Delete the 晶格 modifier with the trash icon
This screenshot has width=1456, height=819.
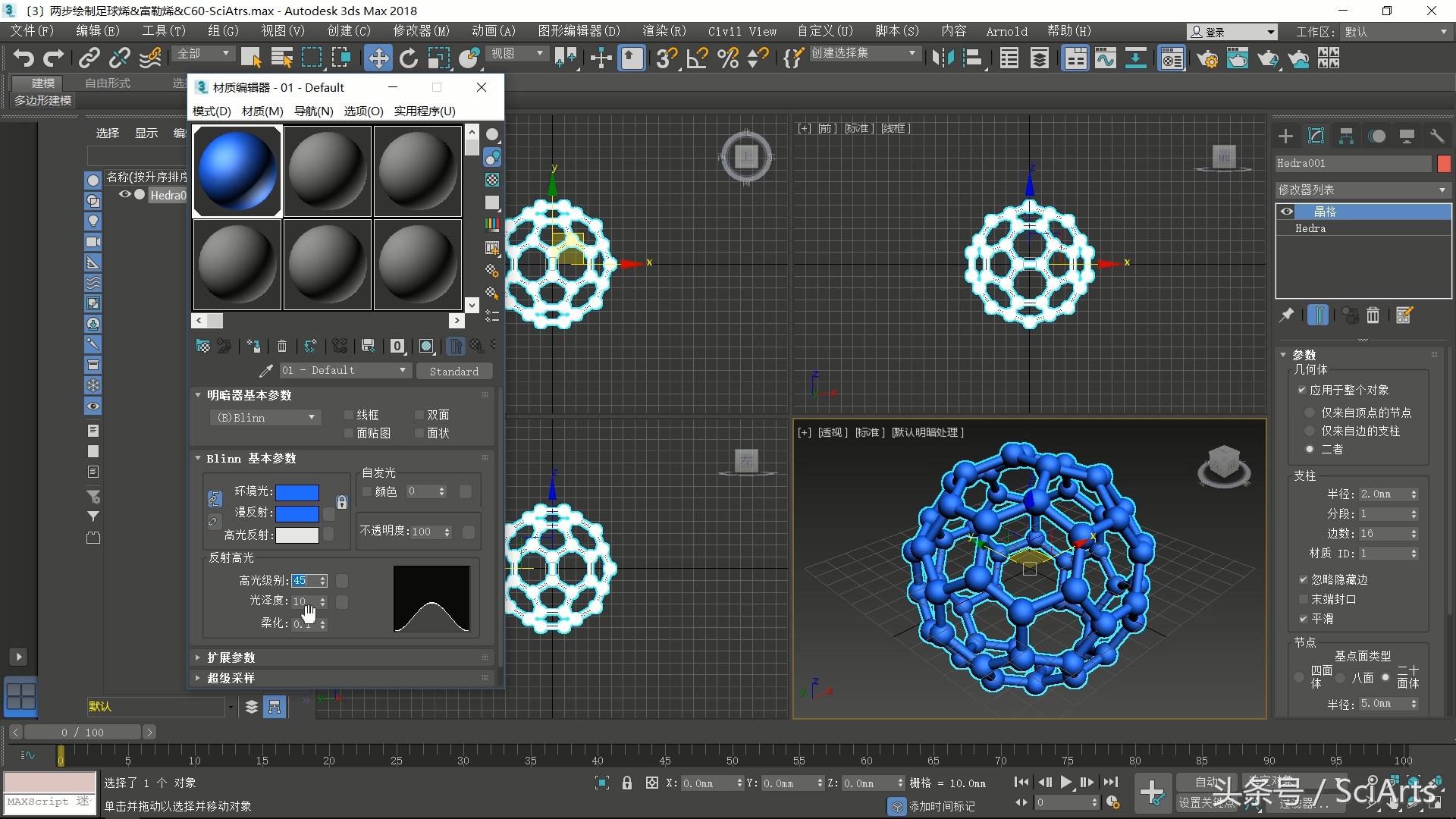coord(1373,315)
